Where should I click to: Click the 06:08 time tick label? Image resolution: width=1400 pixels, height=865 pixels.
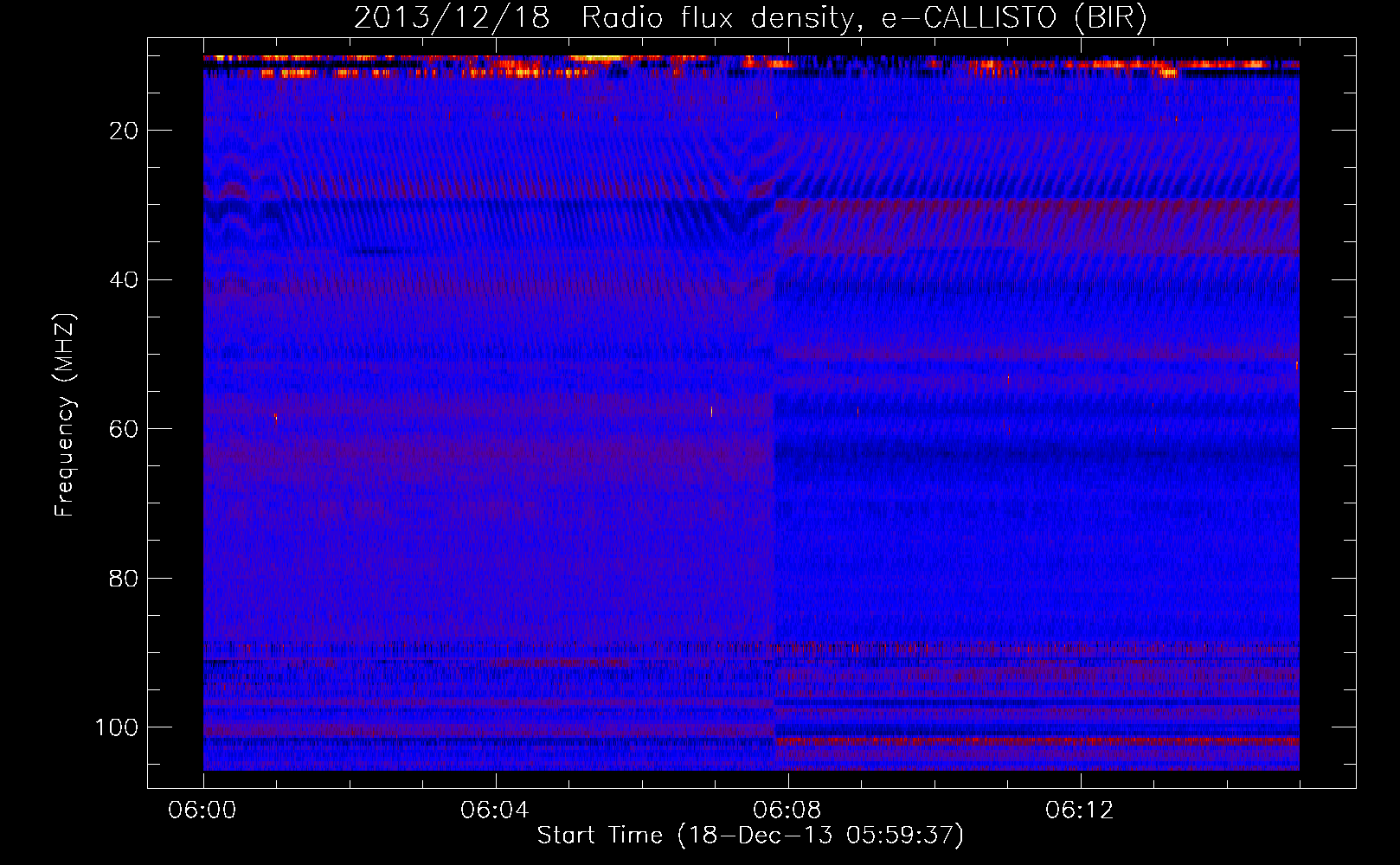coord(787,811)
